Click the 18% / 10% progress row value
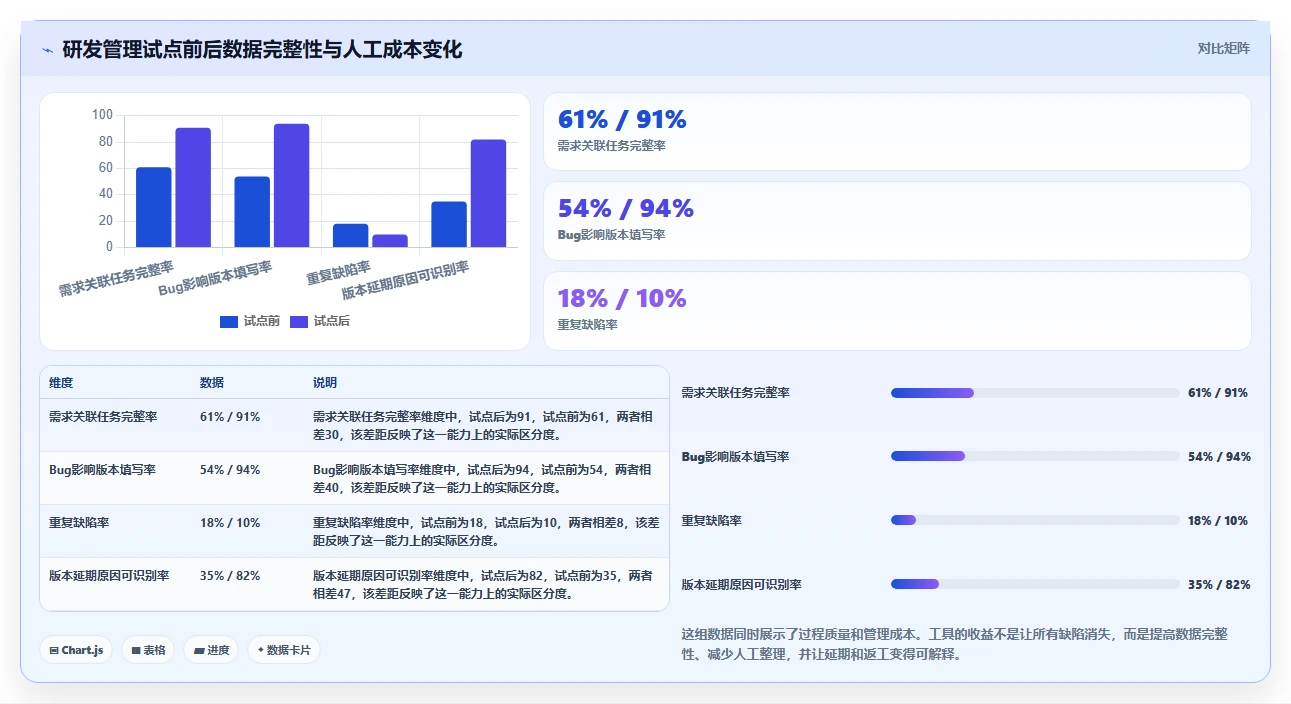 [x=1218, y=521]
